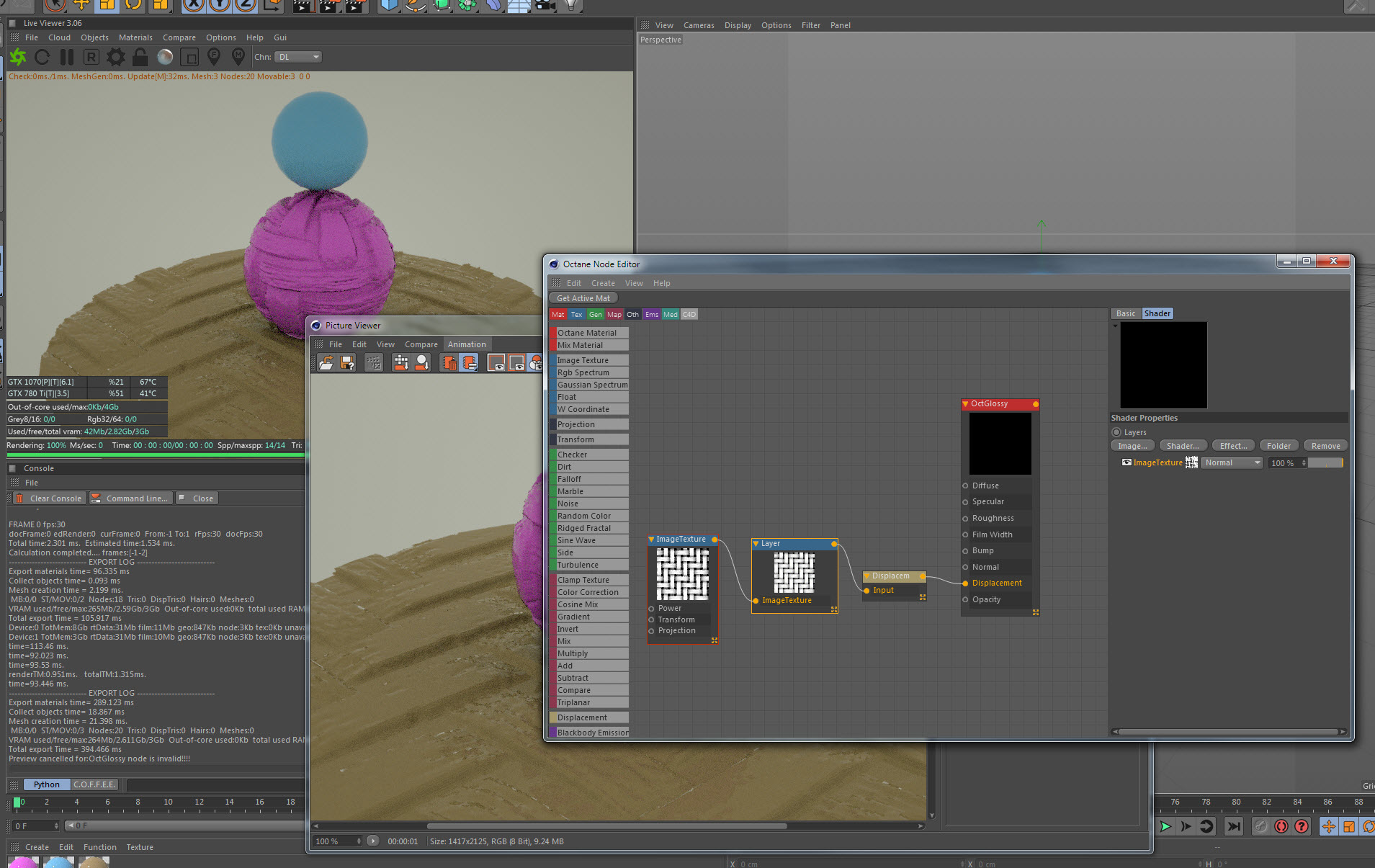Toggle the Layers radio button
The image size is (1375, 868).
click(x=1117, y=433)
